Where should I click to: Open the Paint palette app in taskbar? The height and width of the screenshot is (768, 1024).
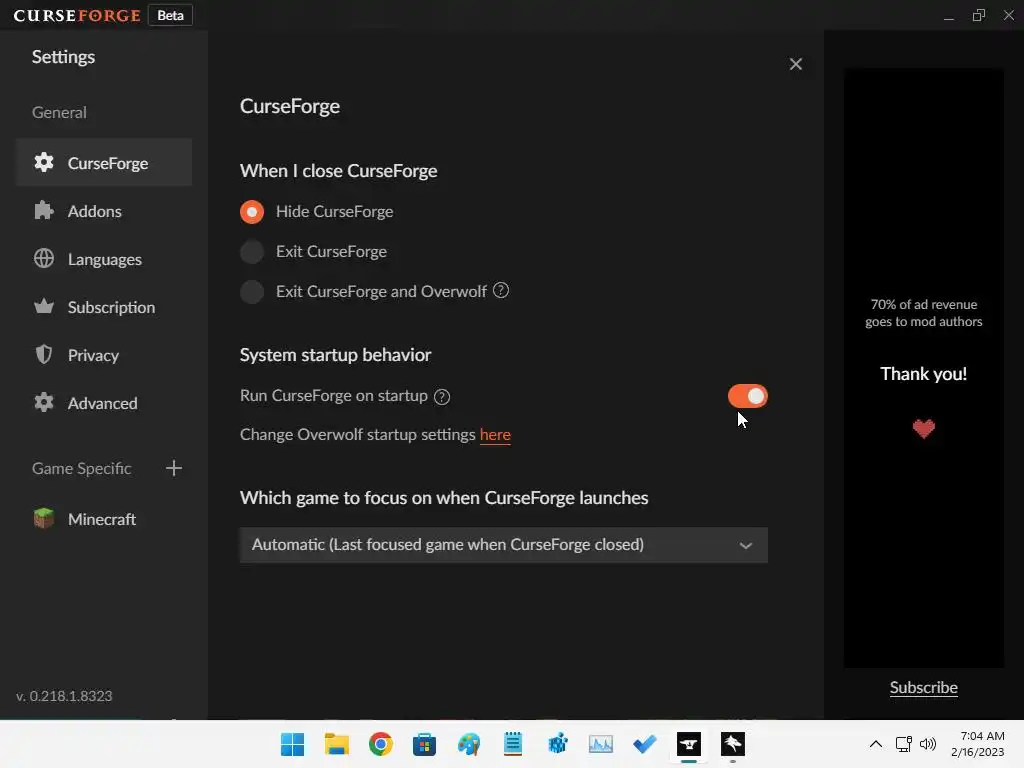[x=469, y=744]
